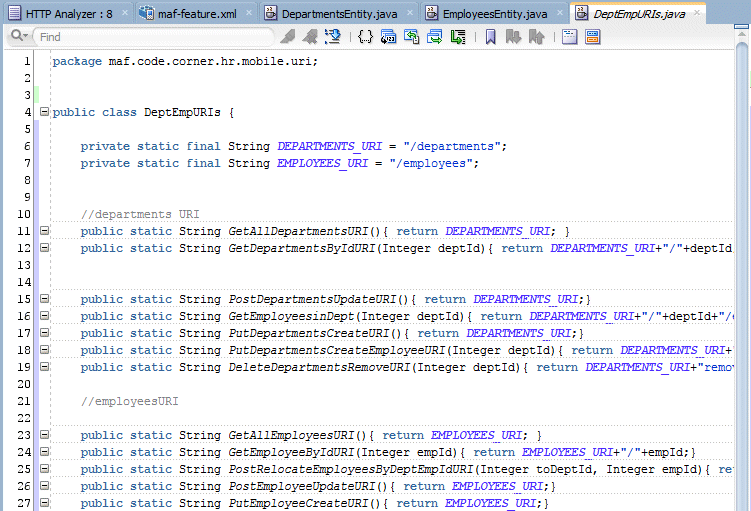Click the package maf.code.corner.hr.mobile.uri declaration

[185, 61]
